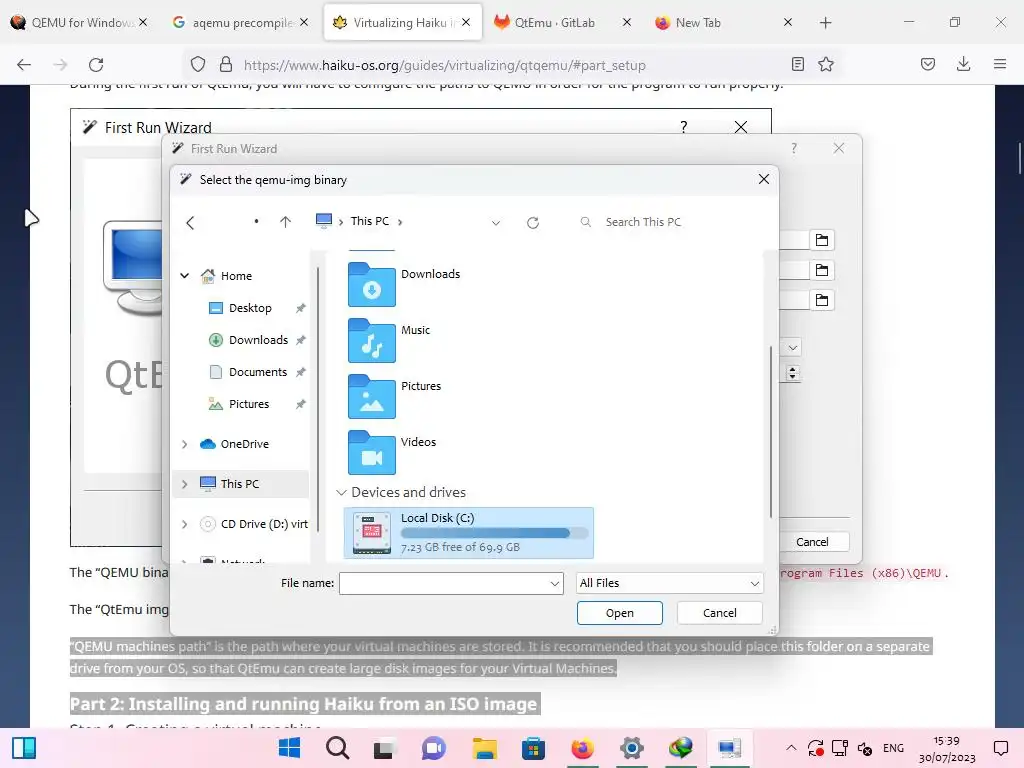
Task: Select Downloads in navigation pane
Action: coord(258,340)
